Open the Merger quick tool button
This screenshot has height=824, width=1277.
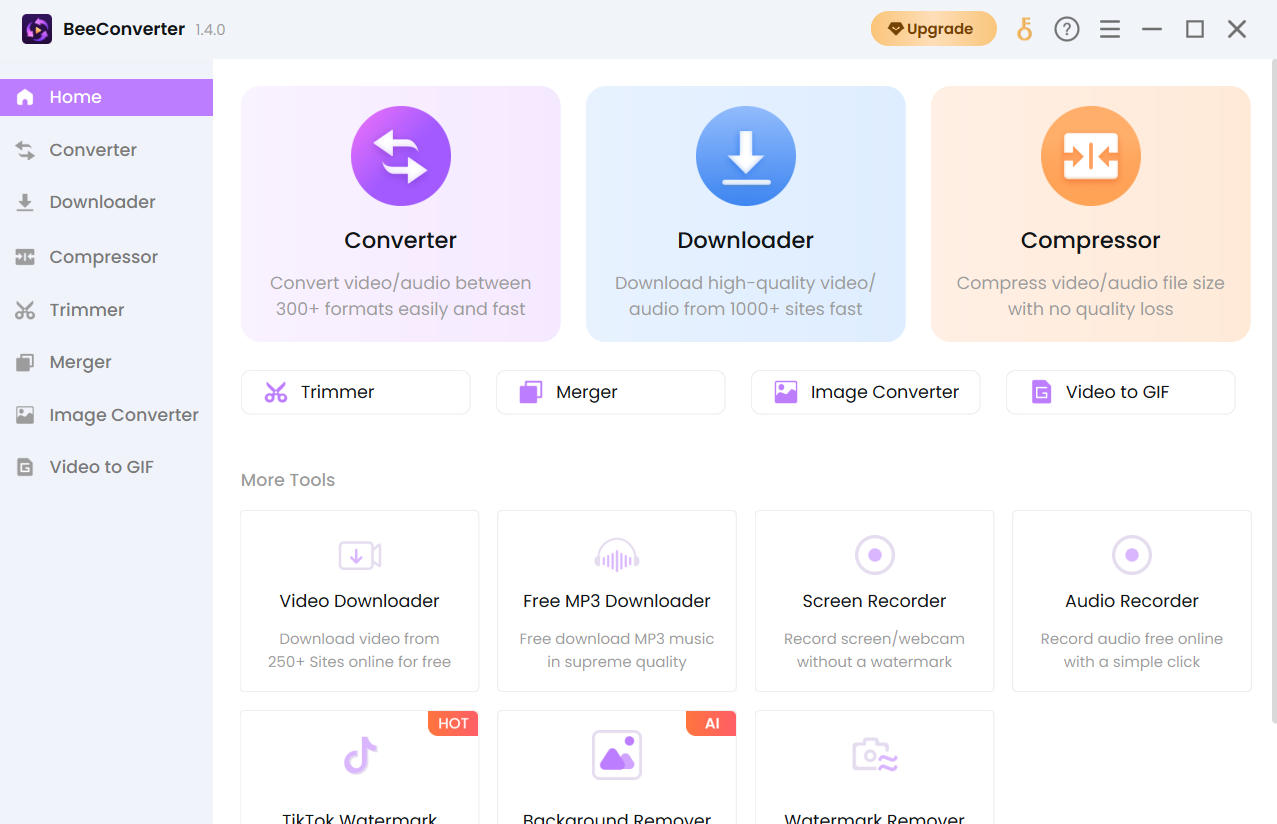(610, 392)
